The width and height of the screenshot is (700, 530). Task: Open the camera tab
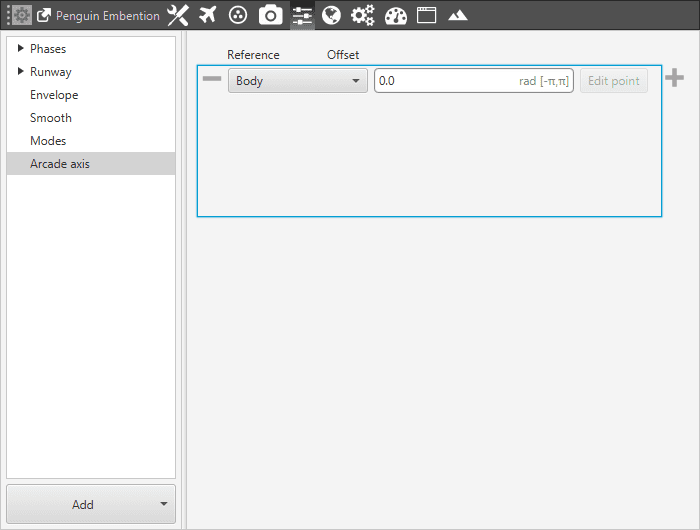coord(271,15)
